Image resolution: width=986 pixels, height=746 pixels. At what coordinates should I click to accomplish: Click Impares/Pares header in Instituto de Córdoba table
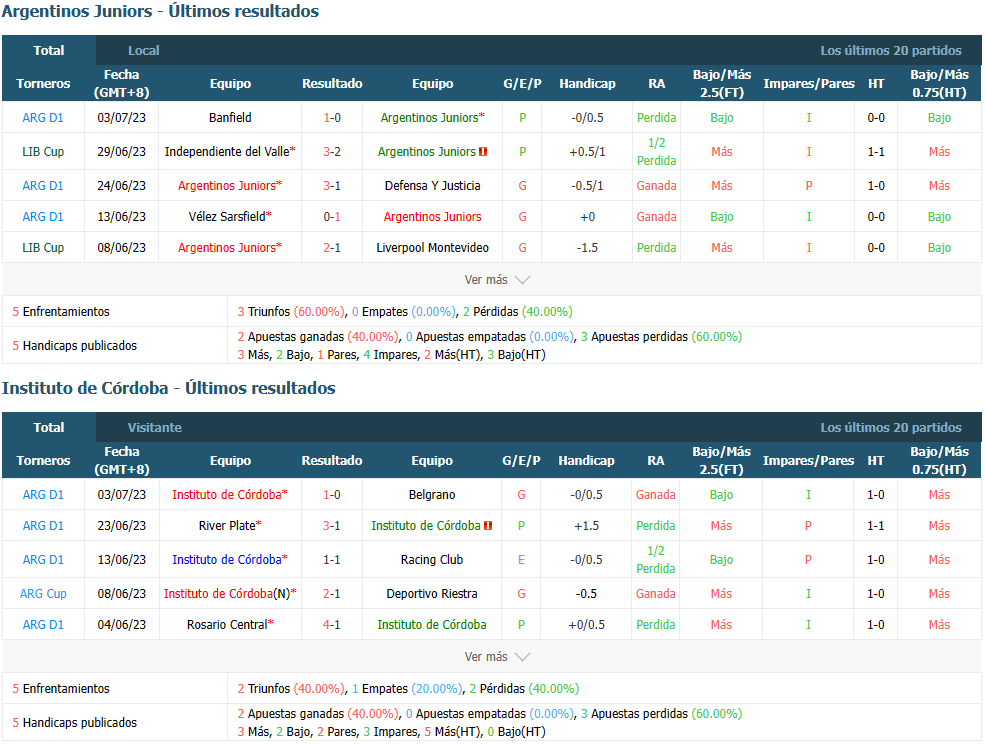(808, 460)
